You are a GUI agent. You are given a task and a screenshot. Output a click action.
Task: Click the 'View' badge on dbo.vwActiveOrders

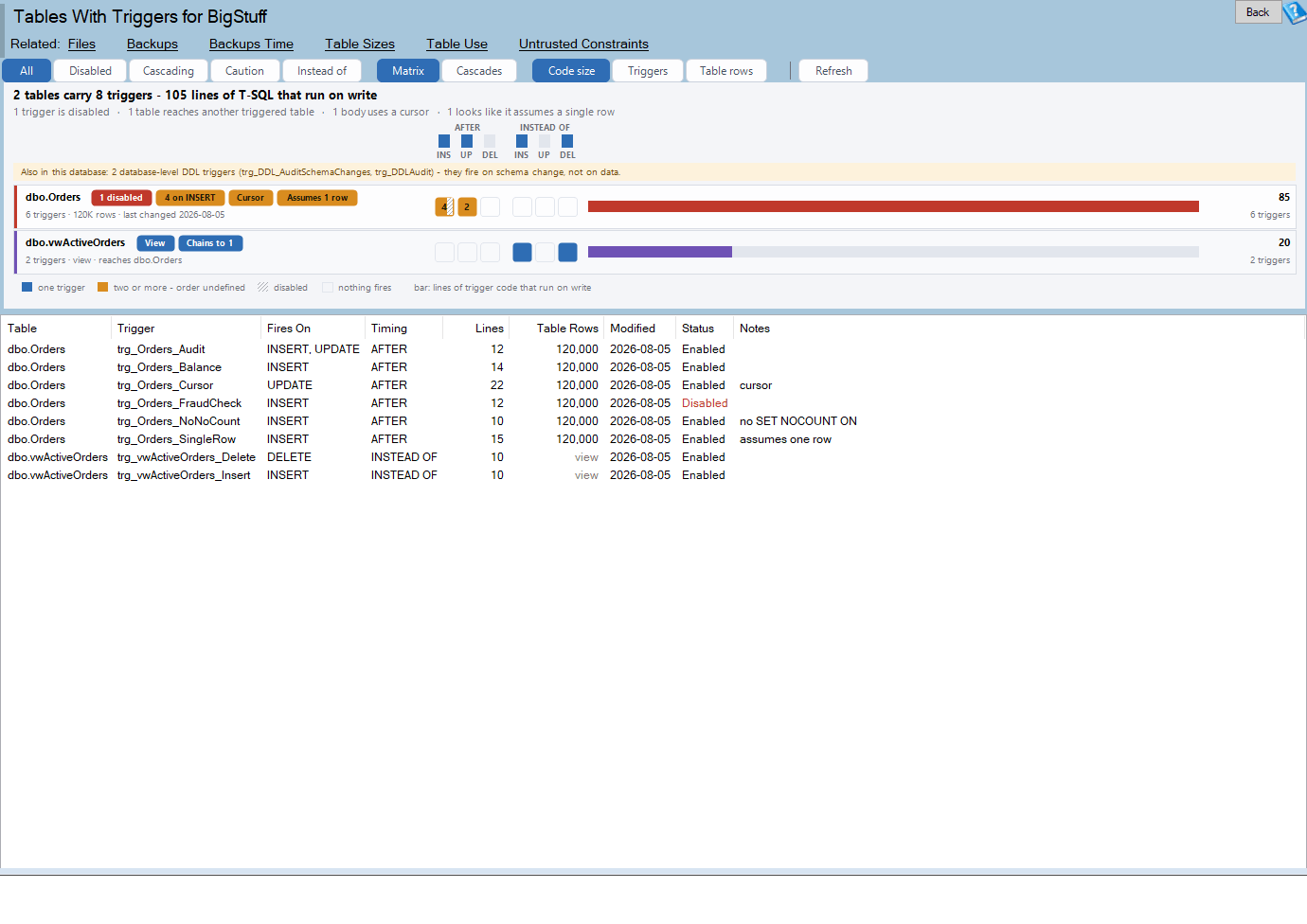(x=155, y=243)
